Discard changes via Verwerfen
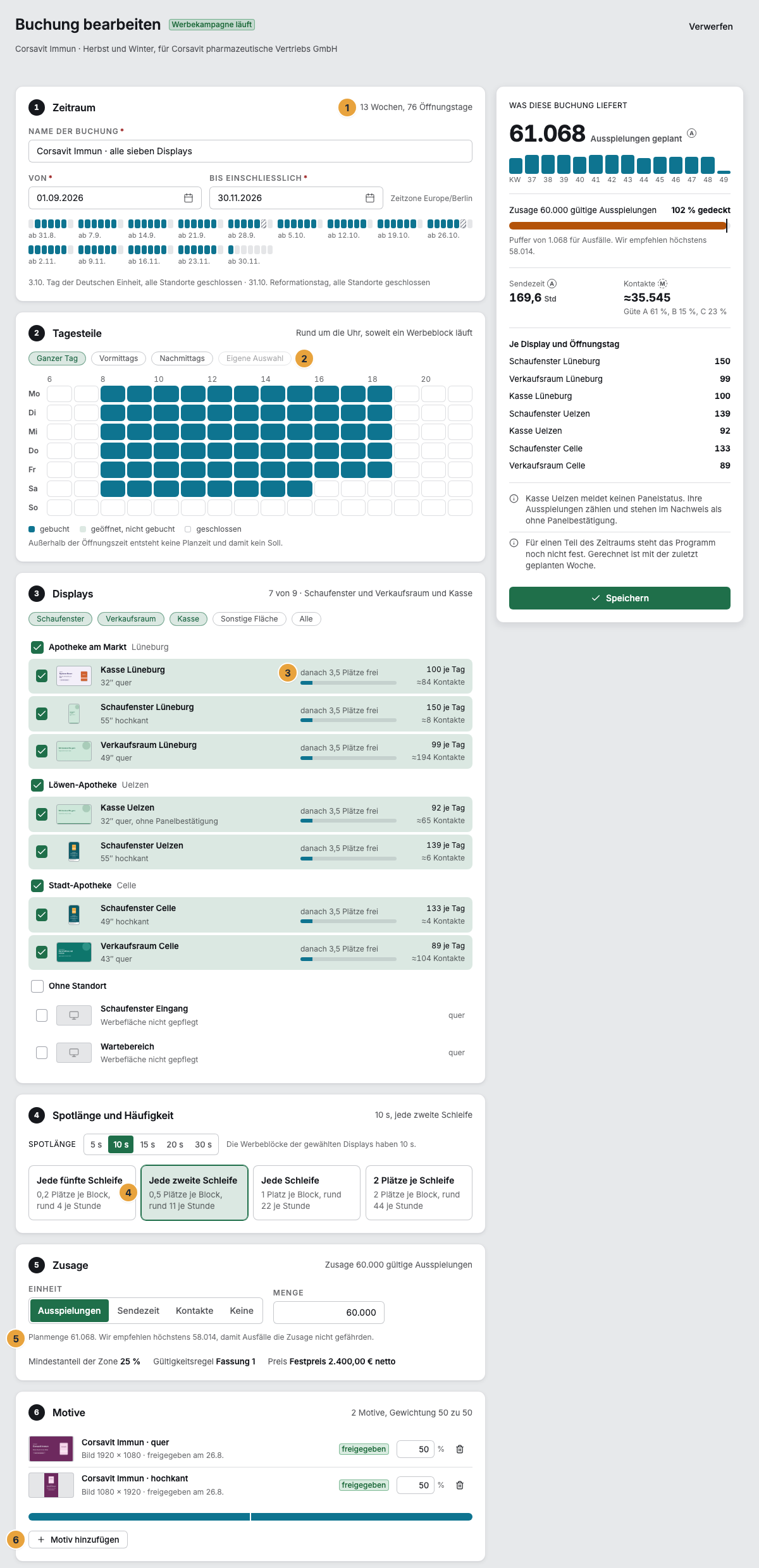This screenshot has height=1568, width=759. point(711,27)
